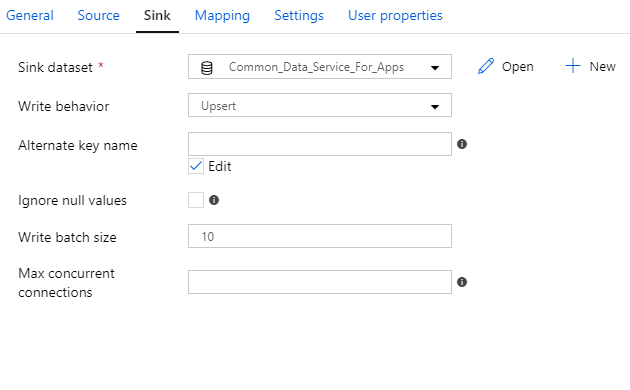Select the Common_Data_Service_For_Apps dataset box
This screenshot has width=630, height=390.
click(x=320, y=67)
